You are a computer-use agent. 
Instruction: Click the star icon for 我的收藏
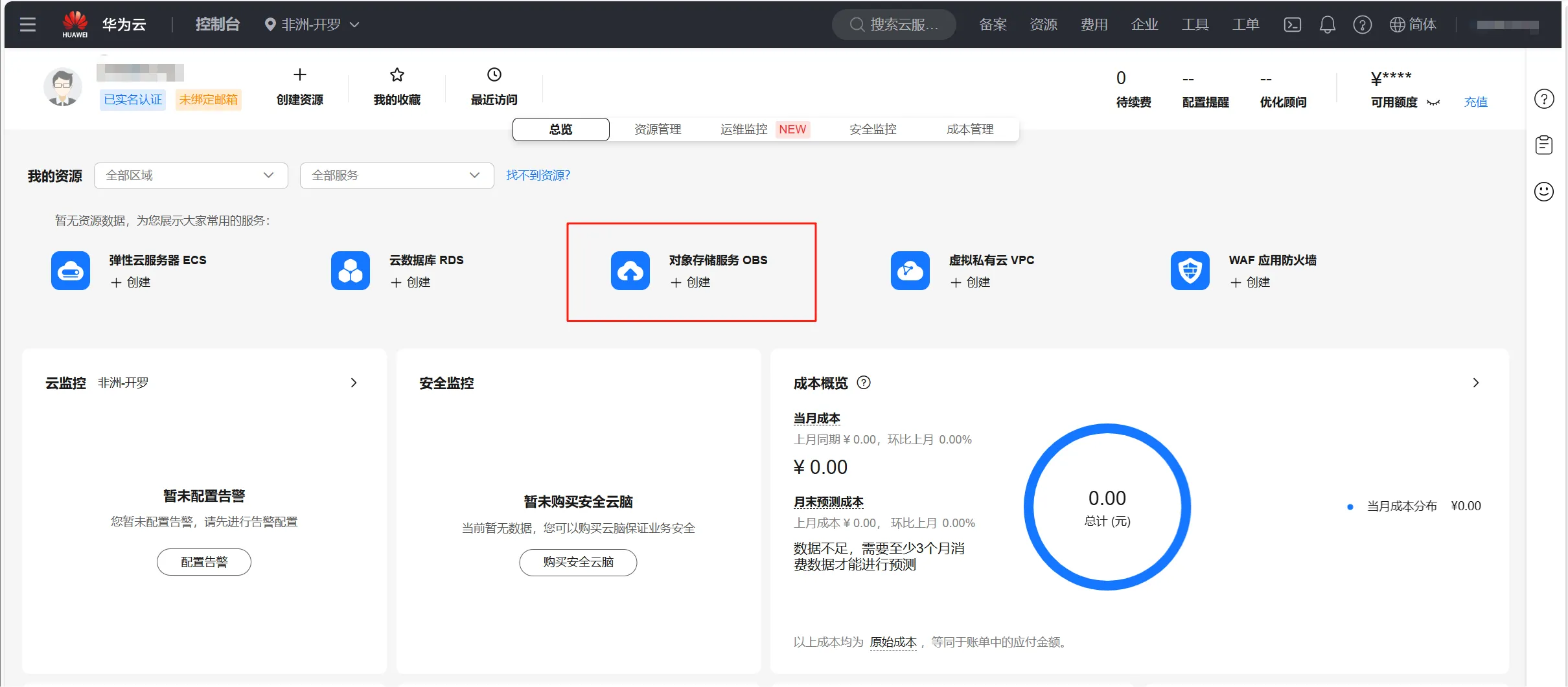point(397,74)
